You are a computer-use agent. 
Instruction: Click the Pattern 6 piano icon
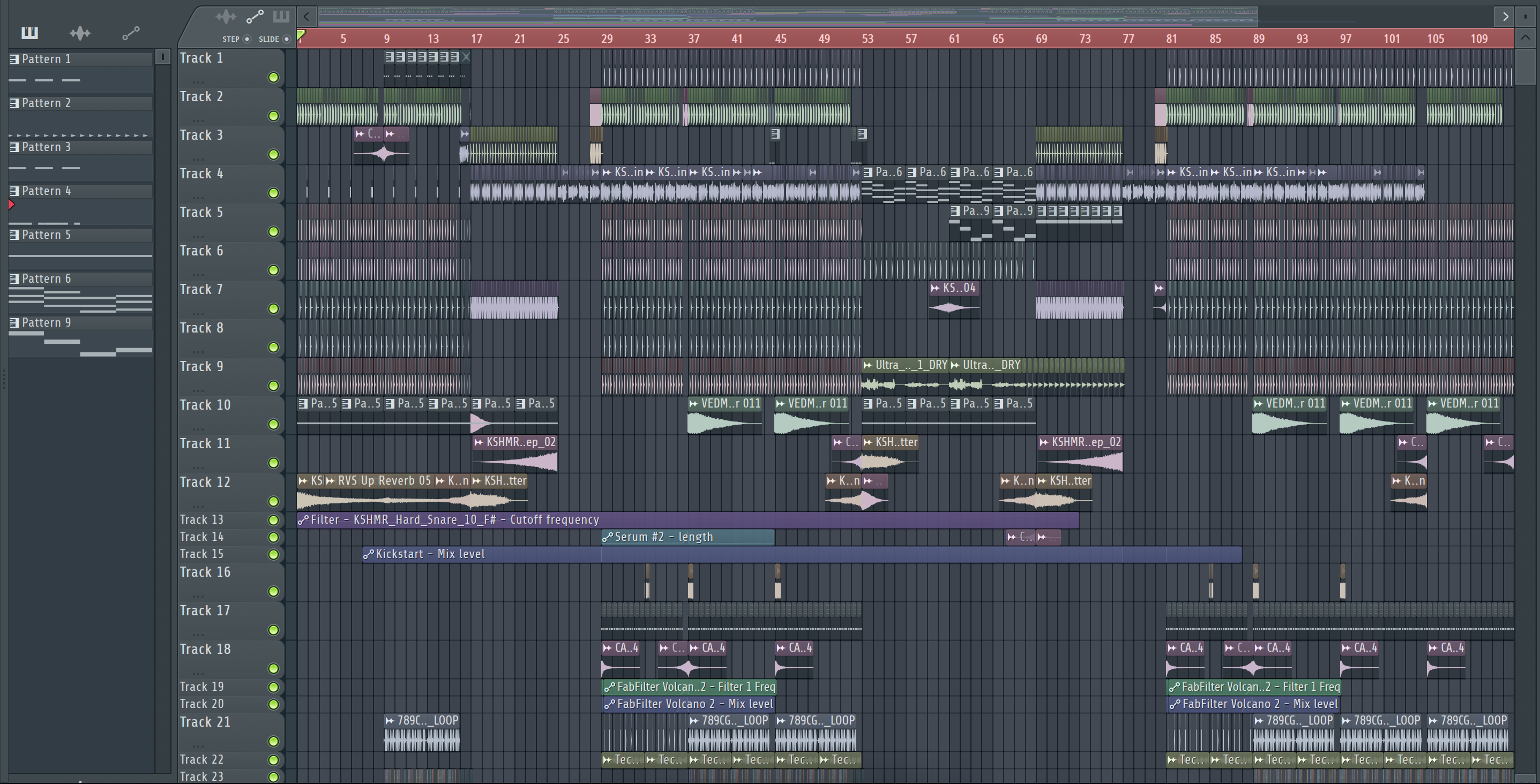14,278
